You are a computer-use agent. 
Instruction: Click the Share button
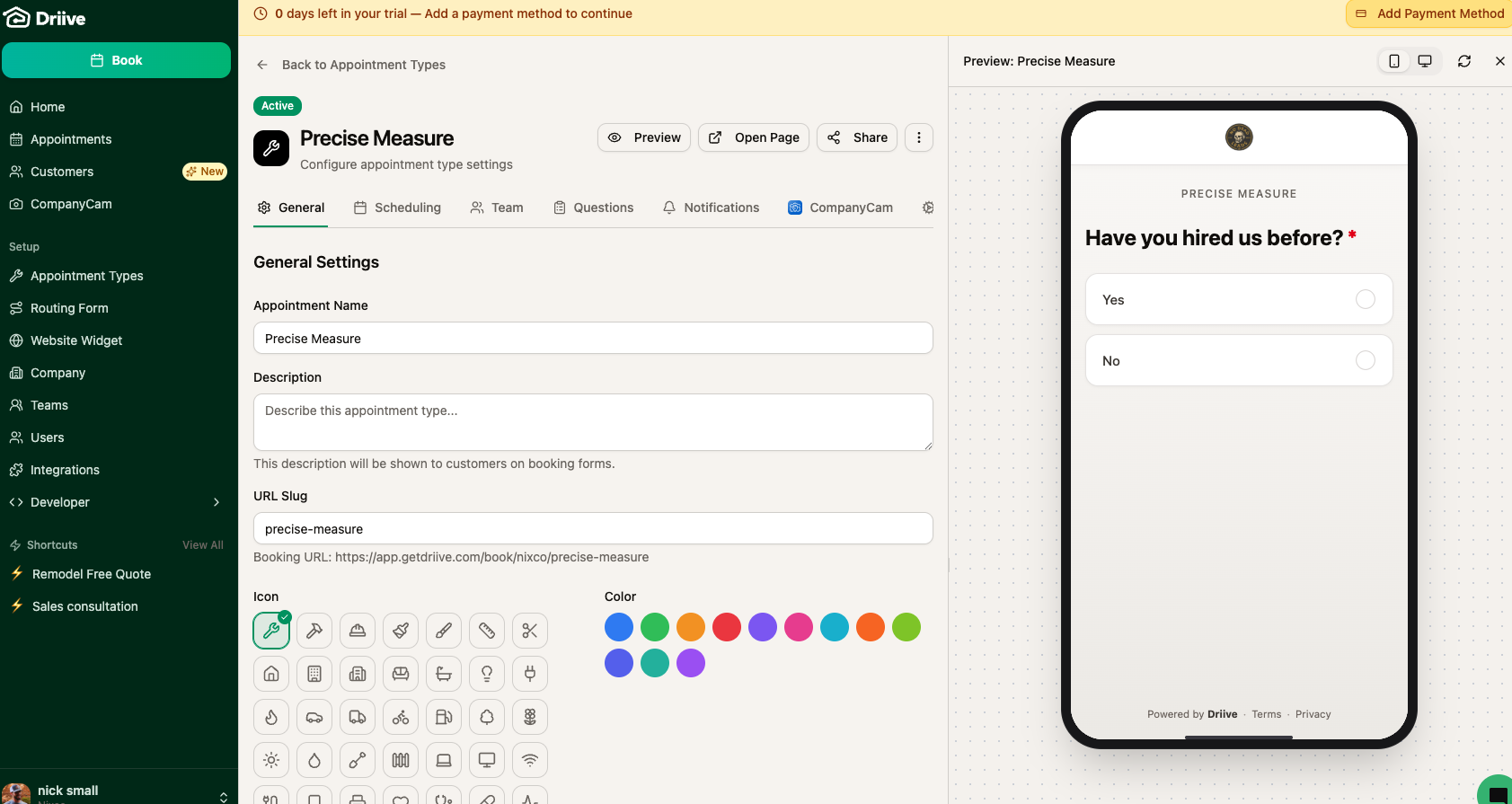(x=857, y=137)
